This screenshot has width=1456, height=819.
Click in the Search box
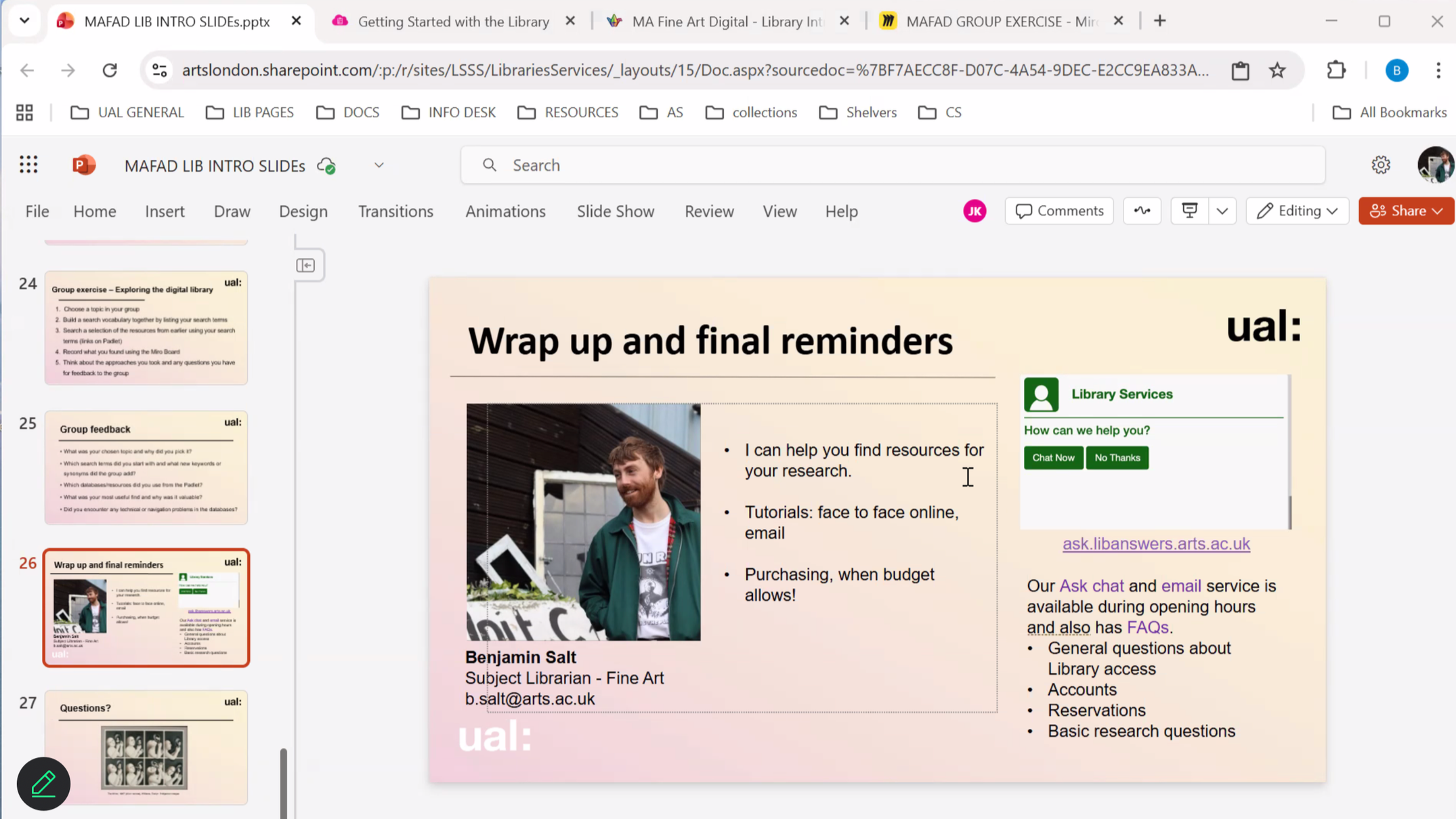pyautogui.click(x=892, y=165)
